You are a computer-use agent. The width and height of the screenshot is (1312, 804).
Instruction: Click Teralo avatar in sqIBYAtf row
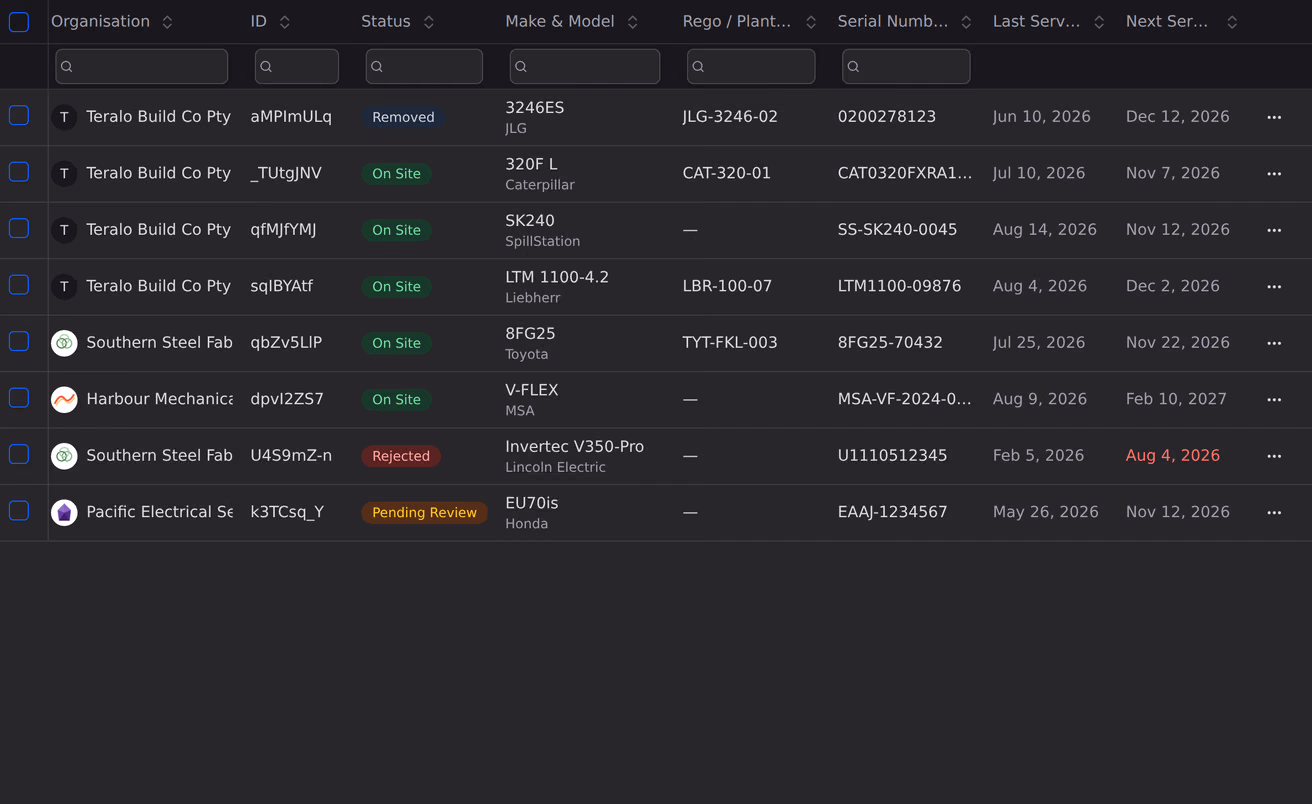click(x=64, y=286)
